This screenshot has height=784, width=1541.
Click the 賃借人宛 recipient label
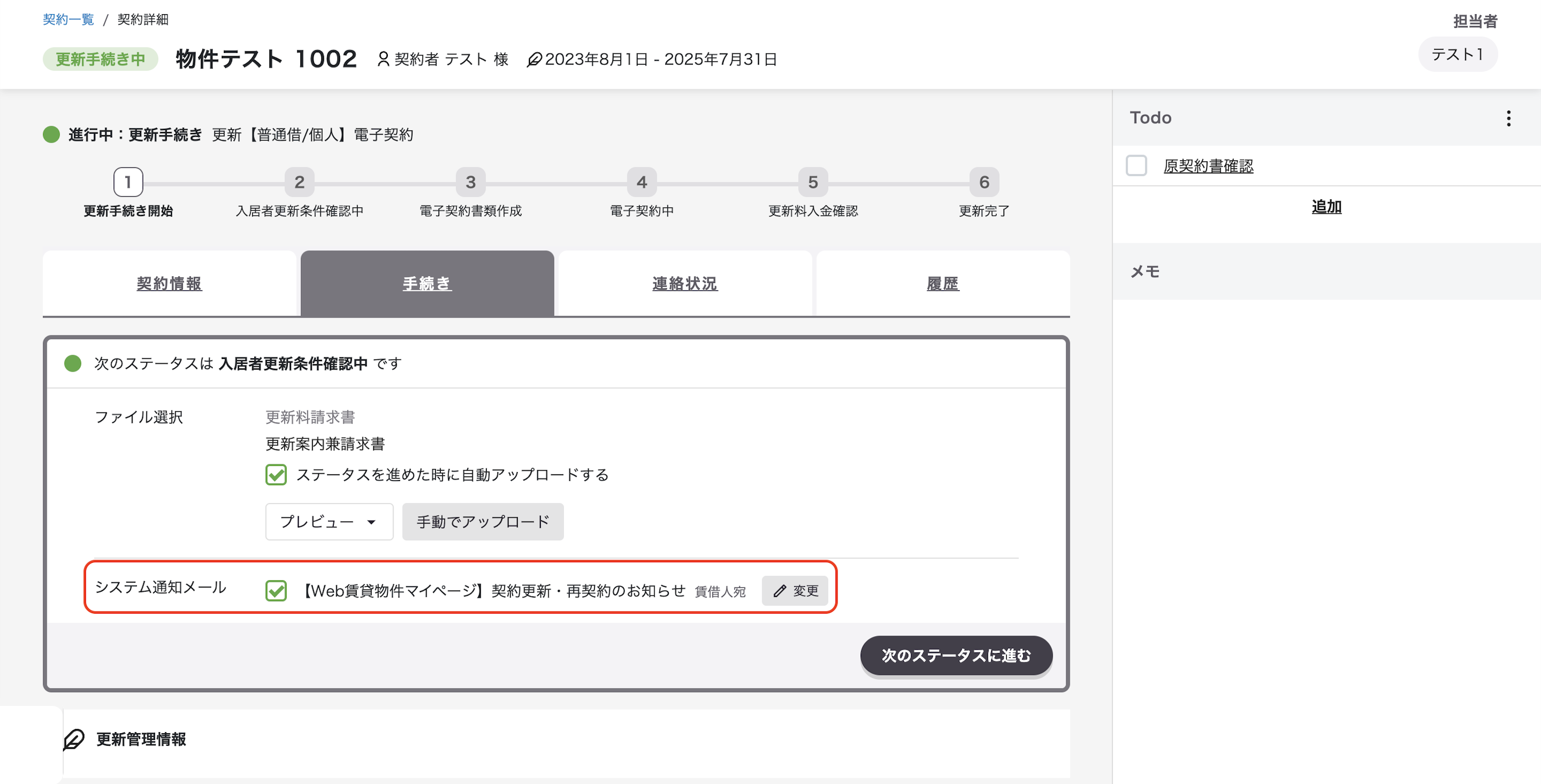click(x=720, y=592)
